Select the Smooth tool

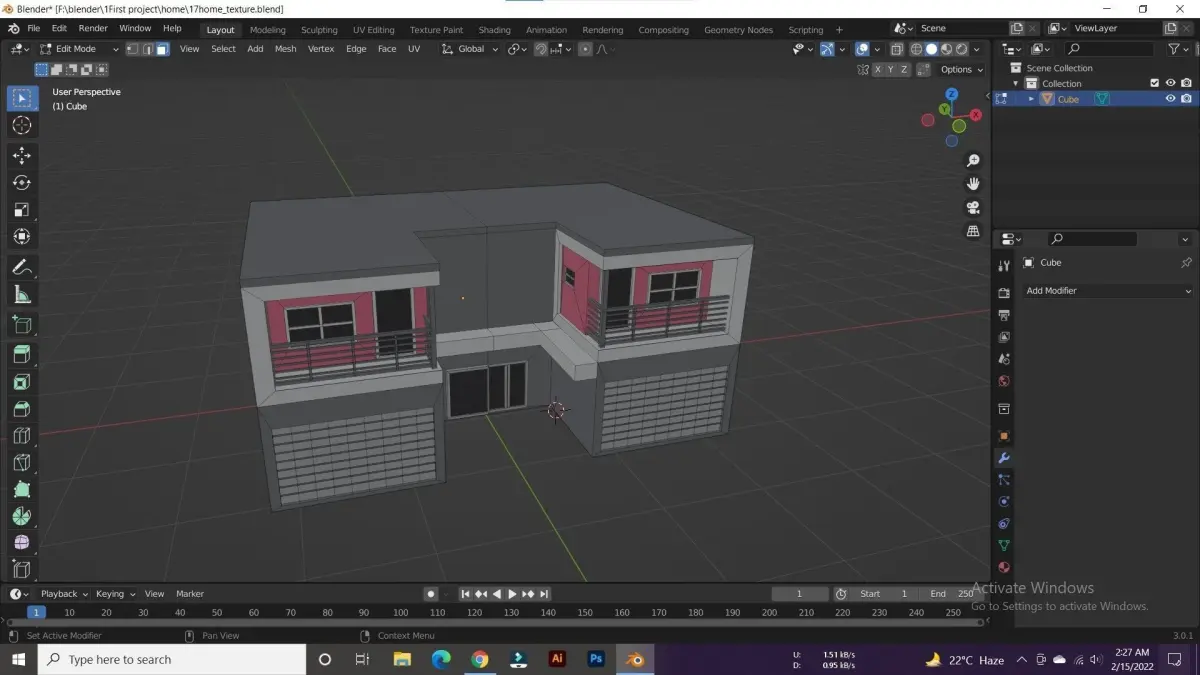(x=22, y=543)
